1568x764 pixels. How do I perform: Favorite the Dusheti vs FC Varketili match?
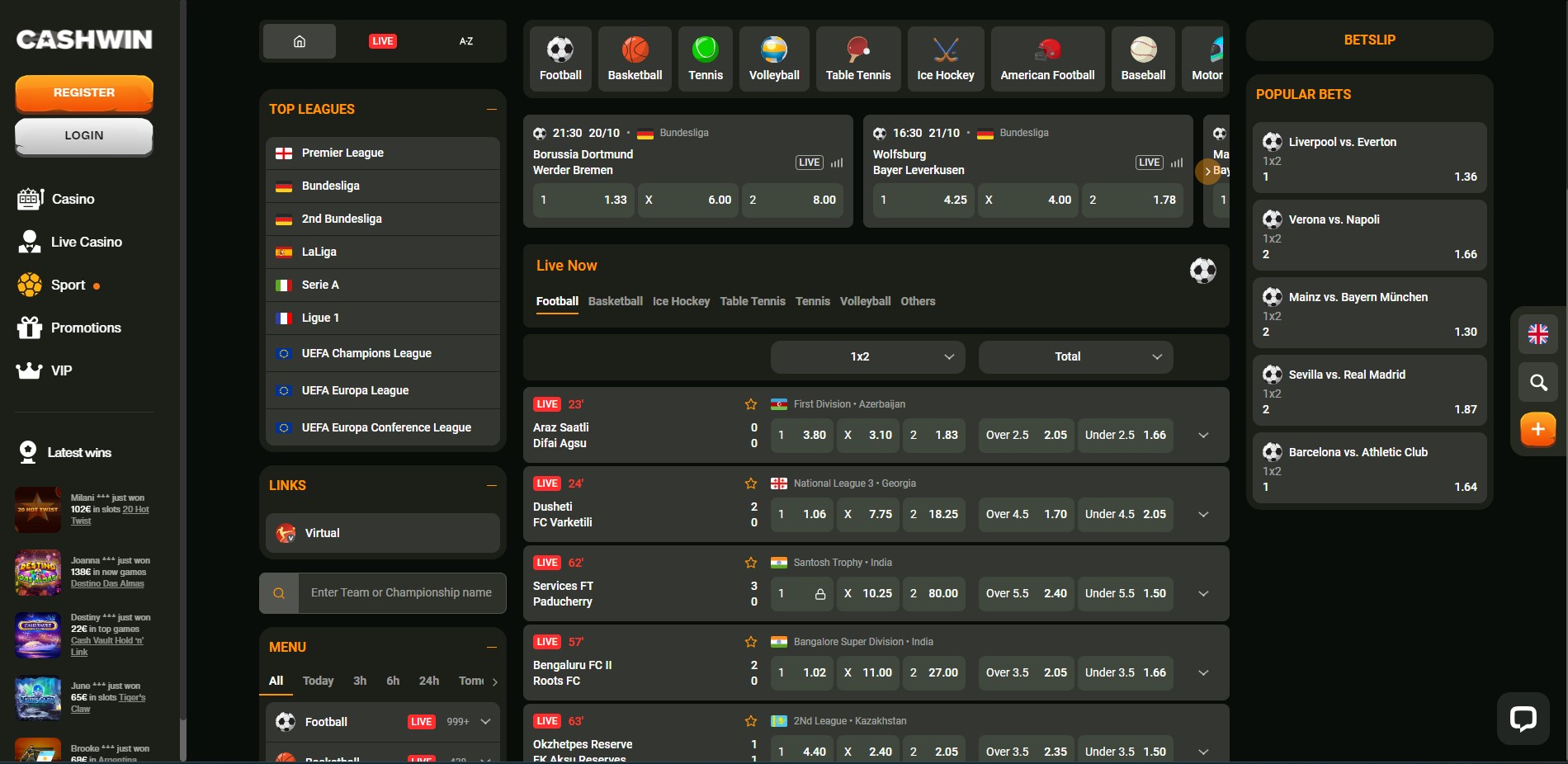pos(751,483)
